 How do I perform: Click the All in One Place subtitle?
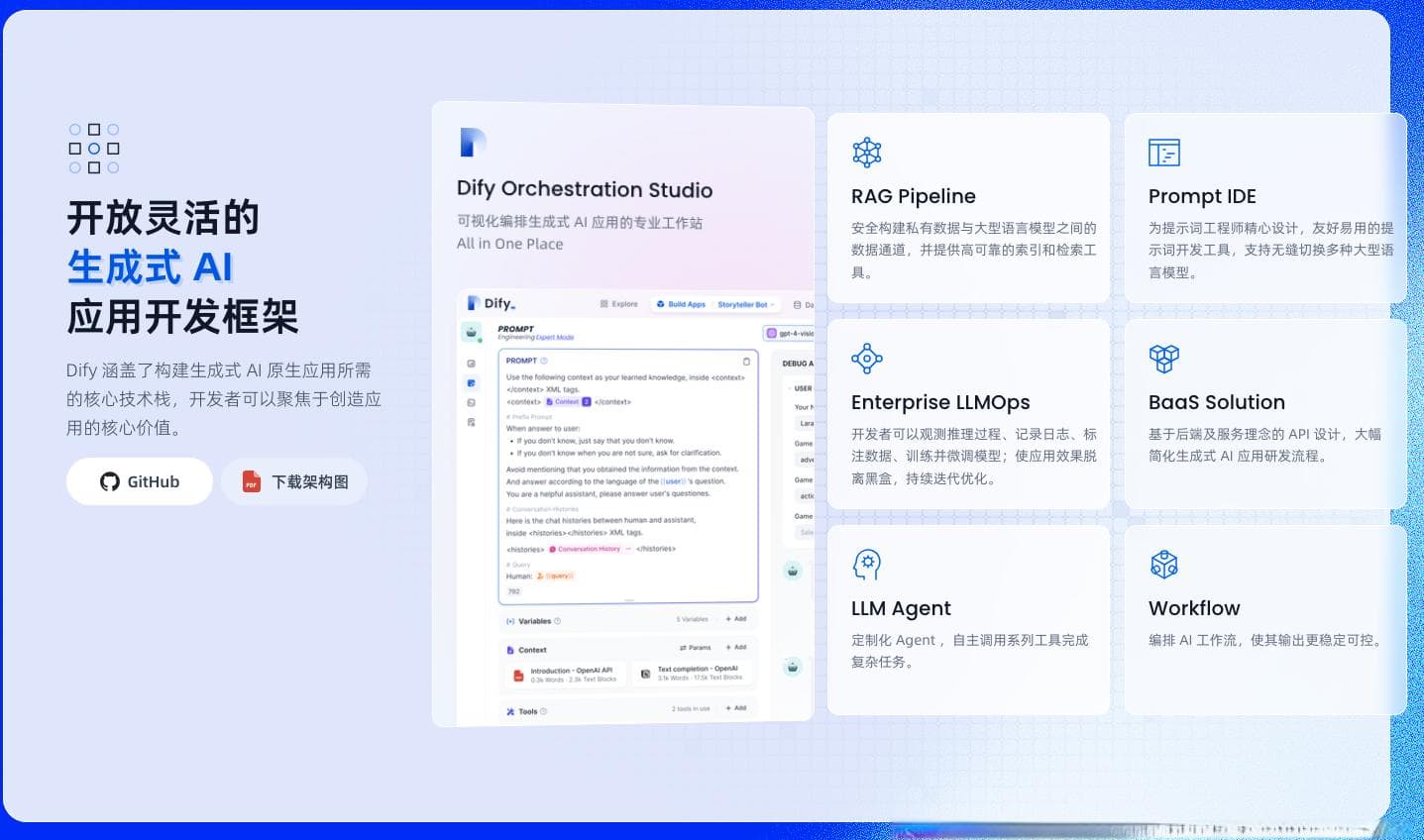tap(509, 244)
